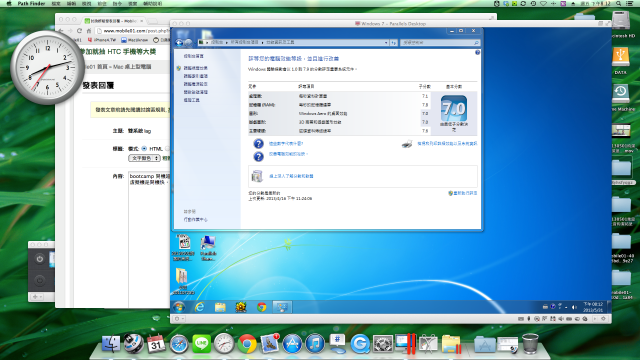Open the text color dropdown in the post form
This screenshot has width=640, height=360.
point(144,158)
